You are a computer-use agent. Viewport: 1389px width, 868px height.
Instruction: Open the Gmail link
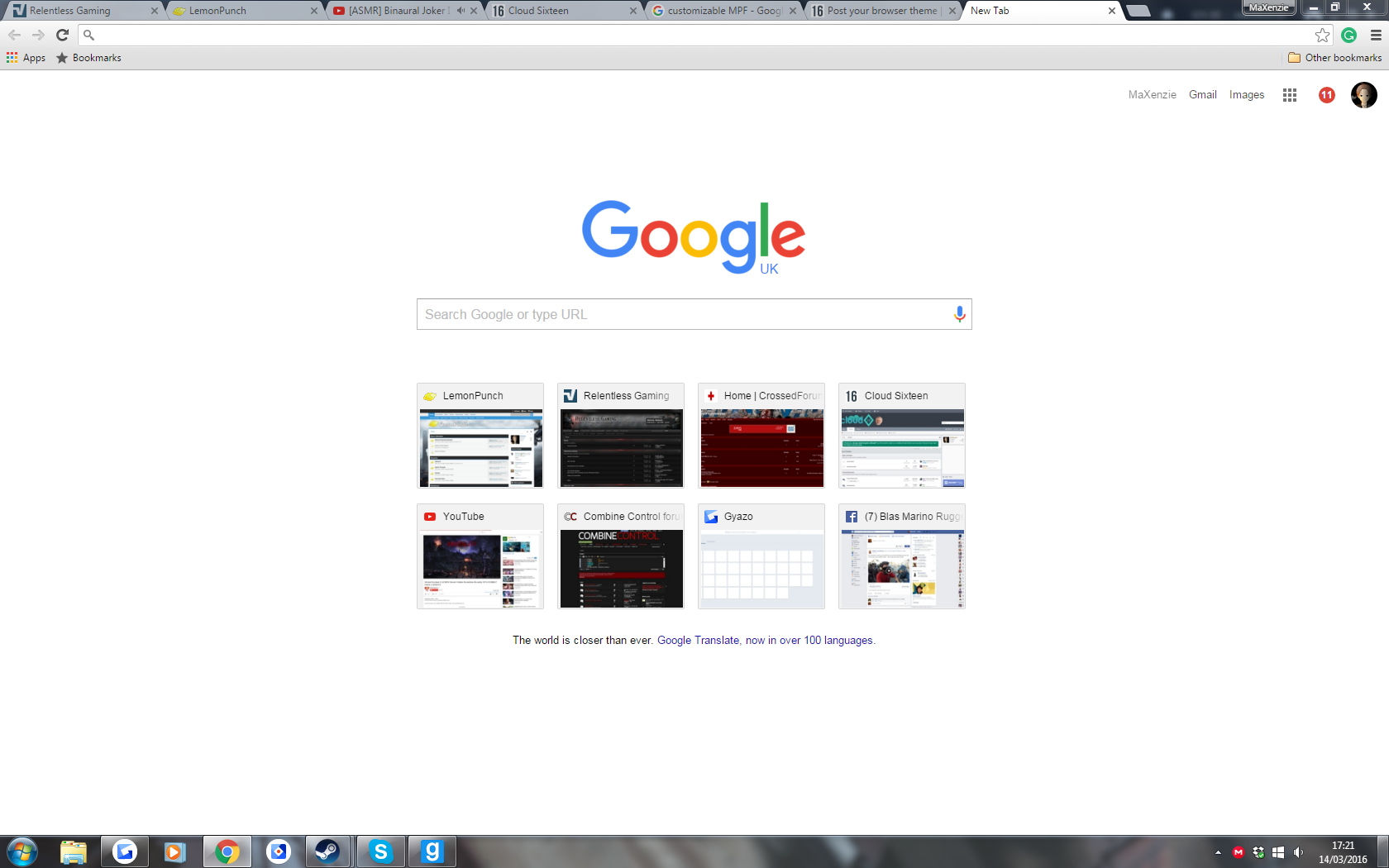click(x=1202, y=95)
